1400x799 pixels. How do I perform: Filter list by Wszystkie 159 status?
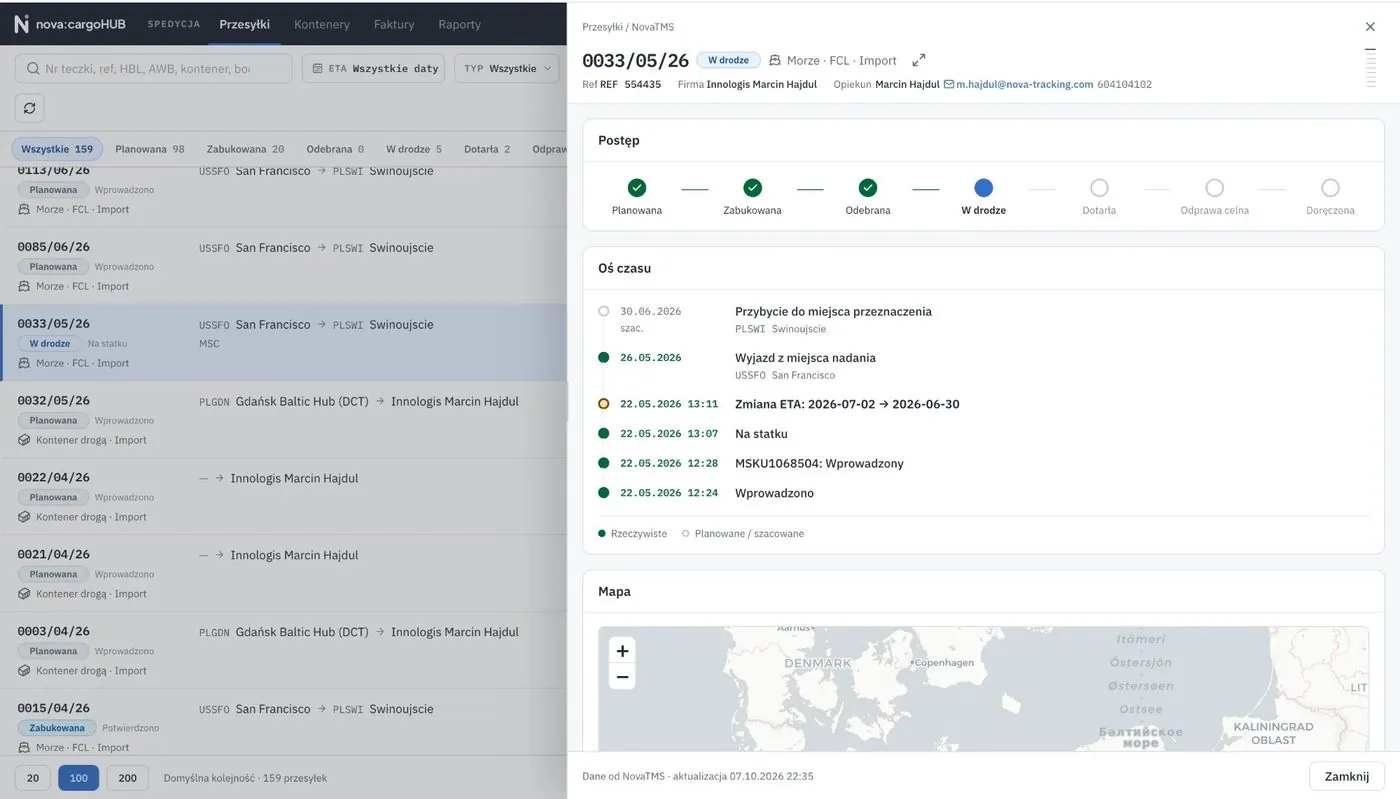57,149
